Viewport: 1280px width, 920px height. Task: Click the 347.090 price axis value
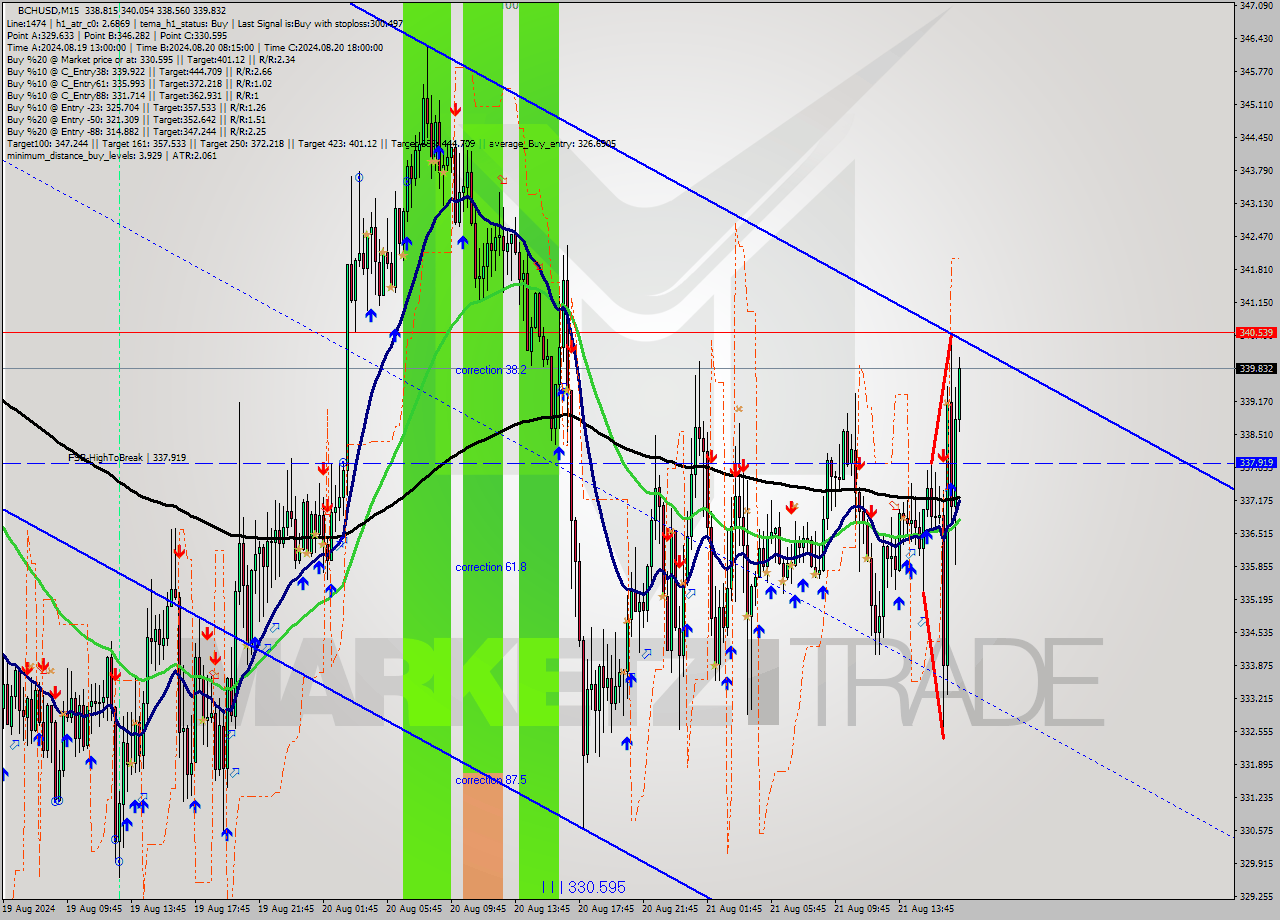[x=1255, y=6]
